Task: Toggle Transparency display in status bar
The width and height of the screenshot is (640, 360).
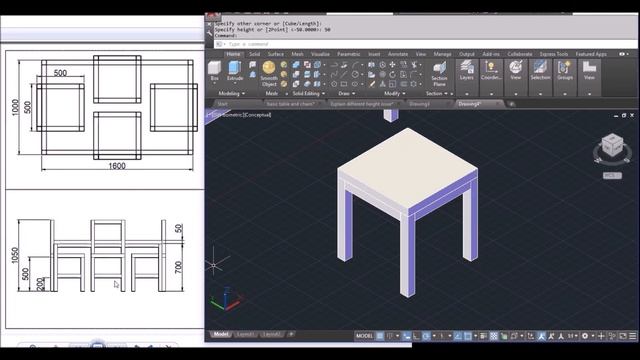Action: coord(493,336)
